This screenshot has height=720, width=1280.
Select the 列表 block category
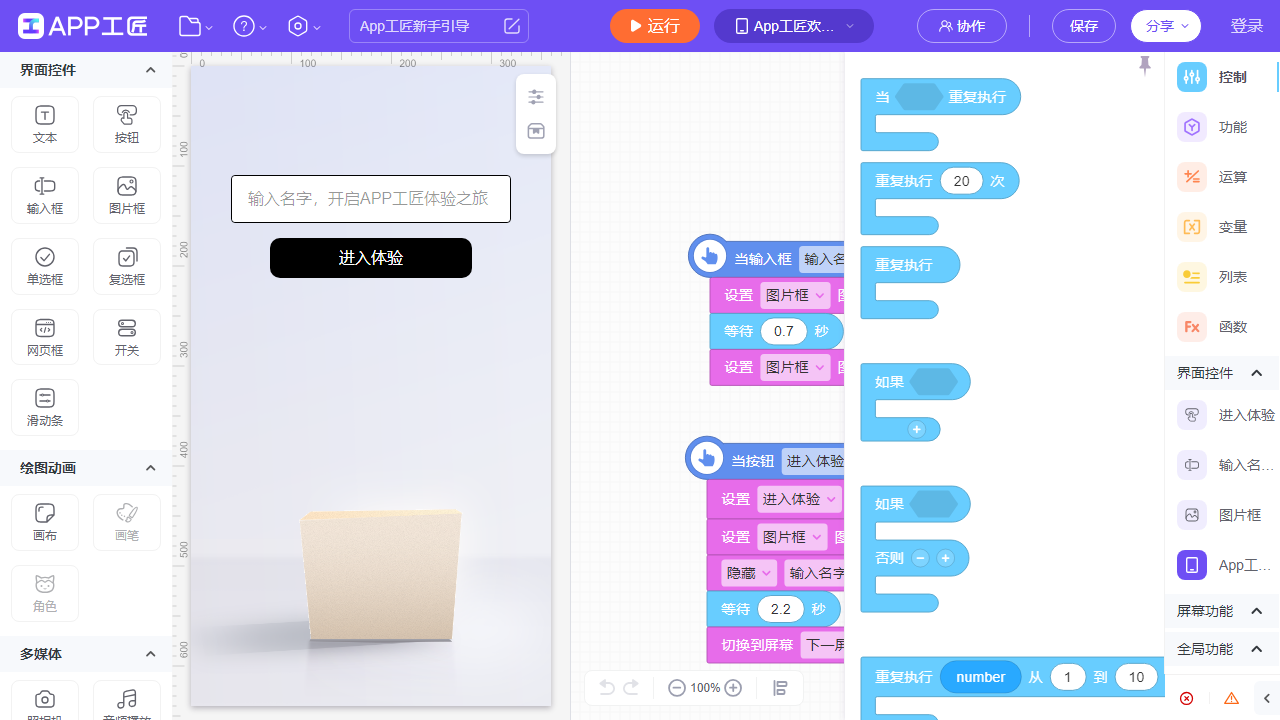pos(1222,277)
